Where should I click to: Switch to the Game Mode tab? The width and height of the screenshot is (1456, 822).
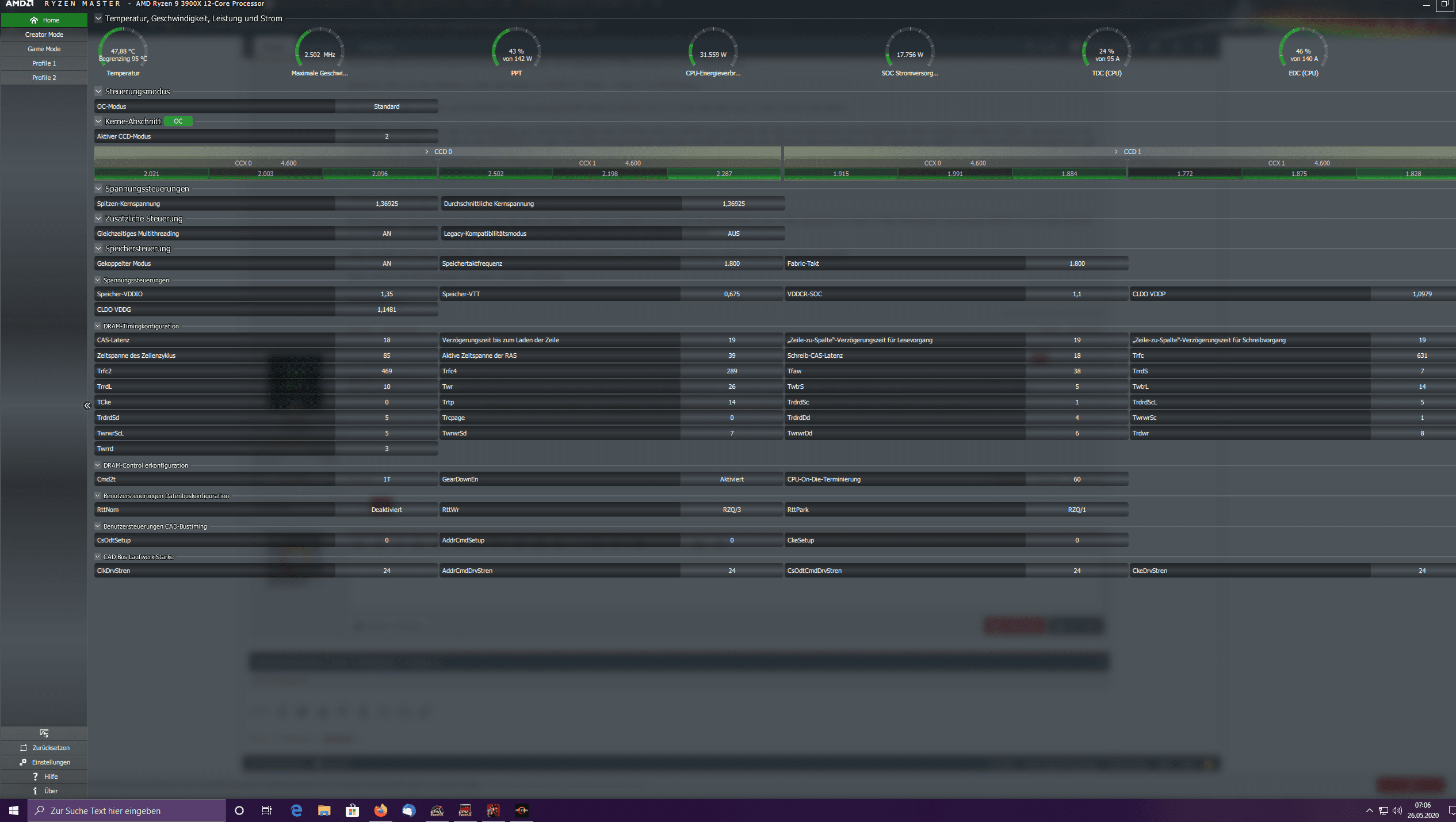[x=44, y=49]
